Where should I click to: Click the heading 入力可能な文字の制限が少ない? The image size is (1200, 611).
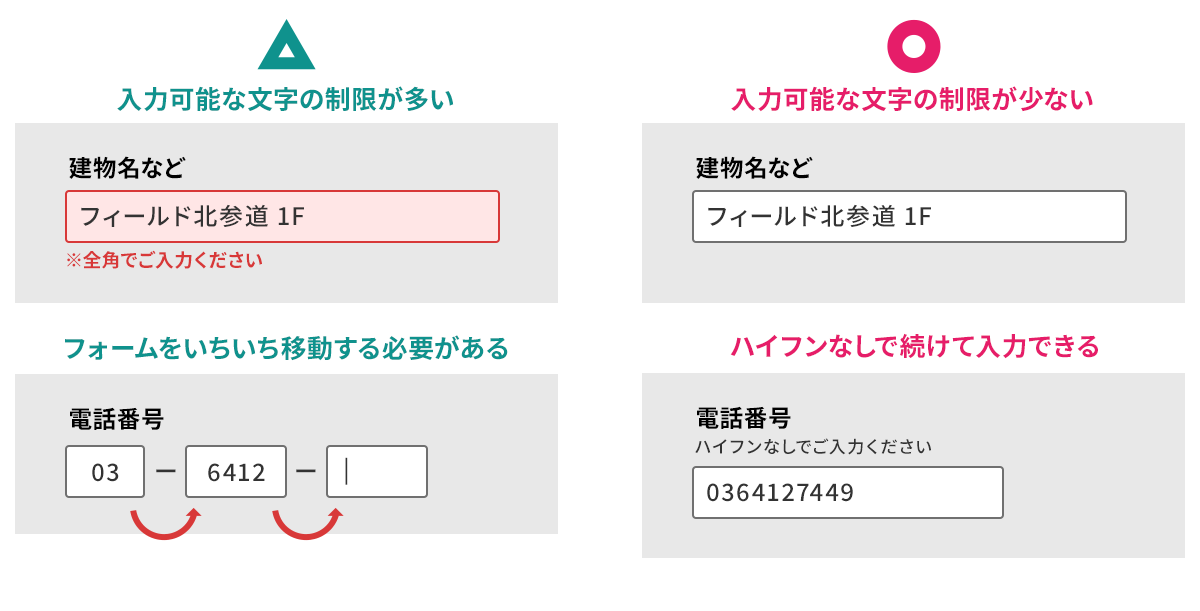point(912,99)
